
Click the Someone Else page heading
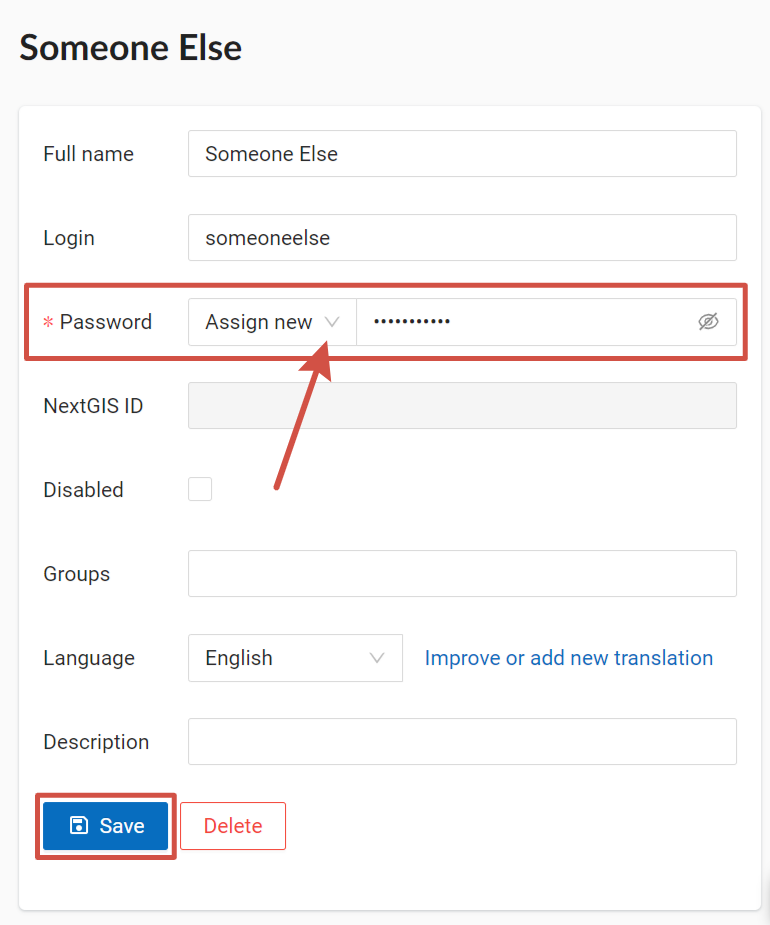tap(130, 48)
